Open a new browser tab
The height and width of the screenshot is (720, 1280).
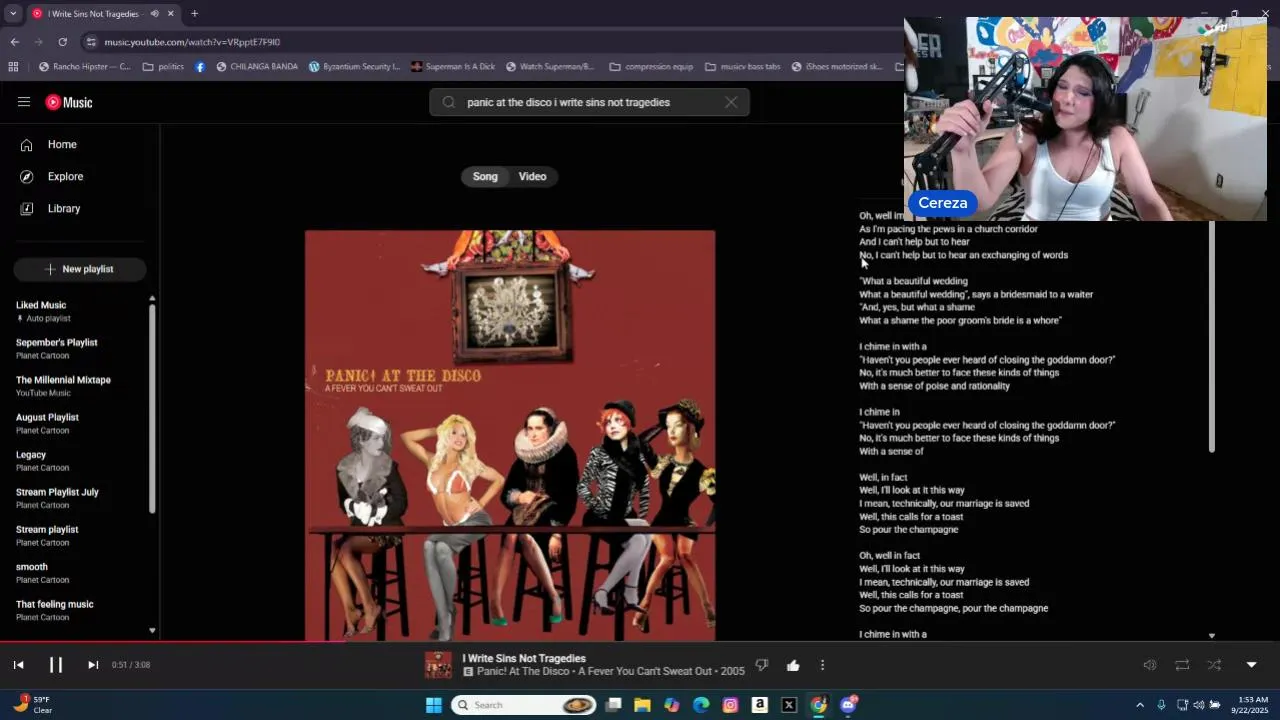coord(194,14)
